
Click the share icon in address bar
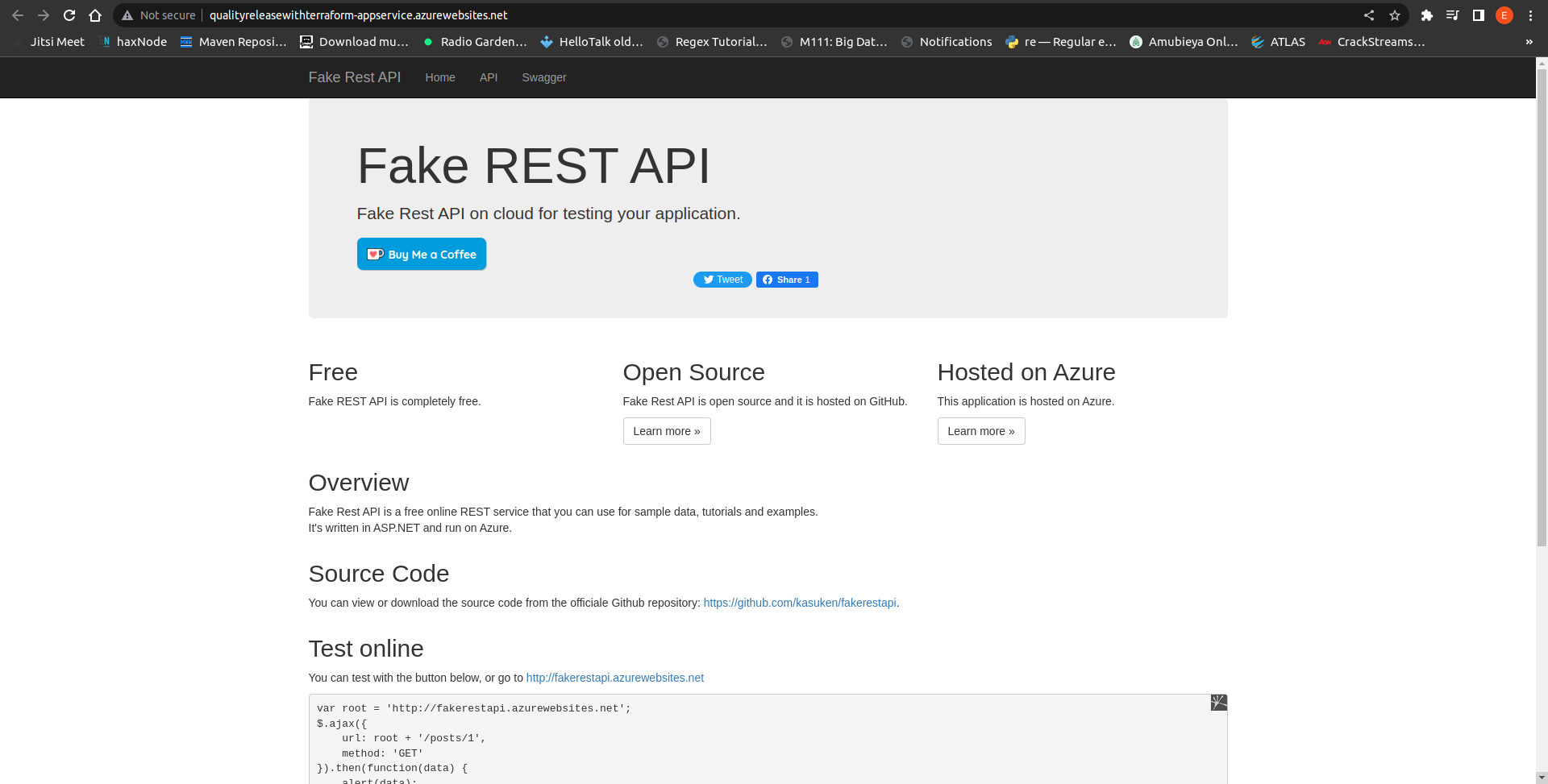coord(1369,15)
